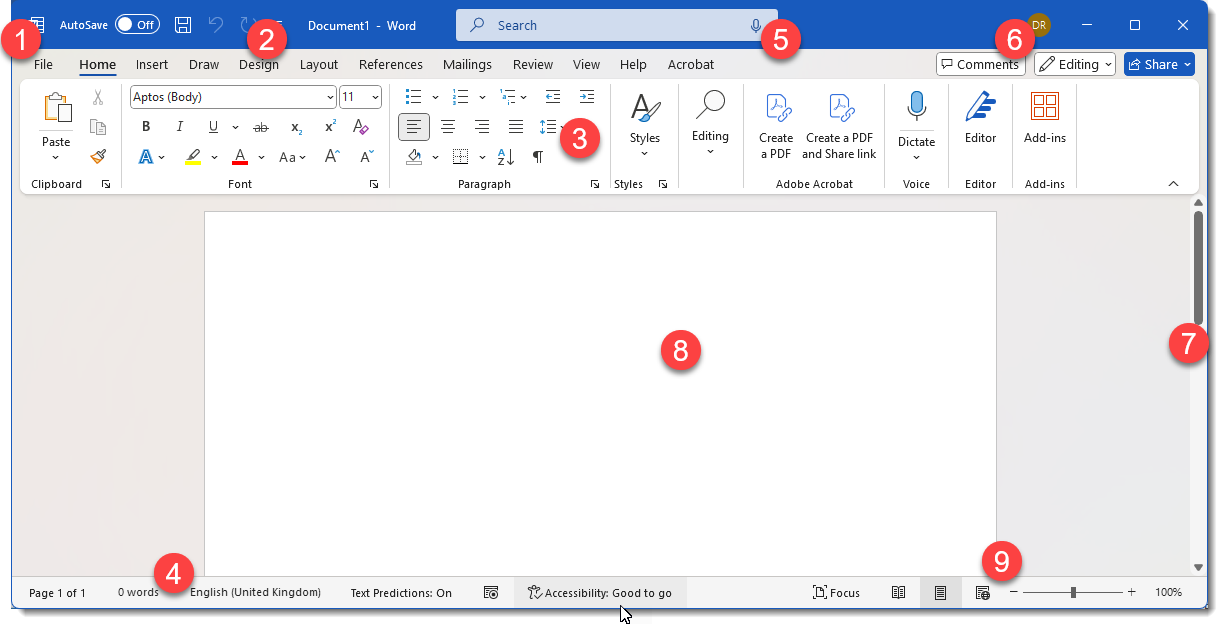Click Text Effects letter A icon

(146, 157)
